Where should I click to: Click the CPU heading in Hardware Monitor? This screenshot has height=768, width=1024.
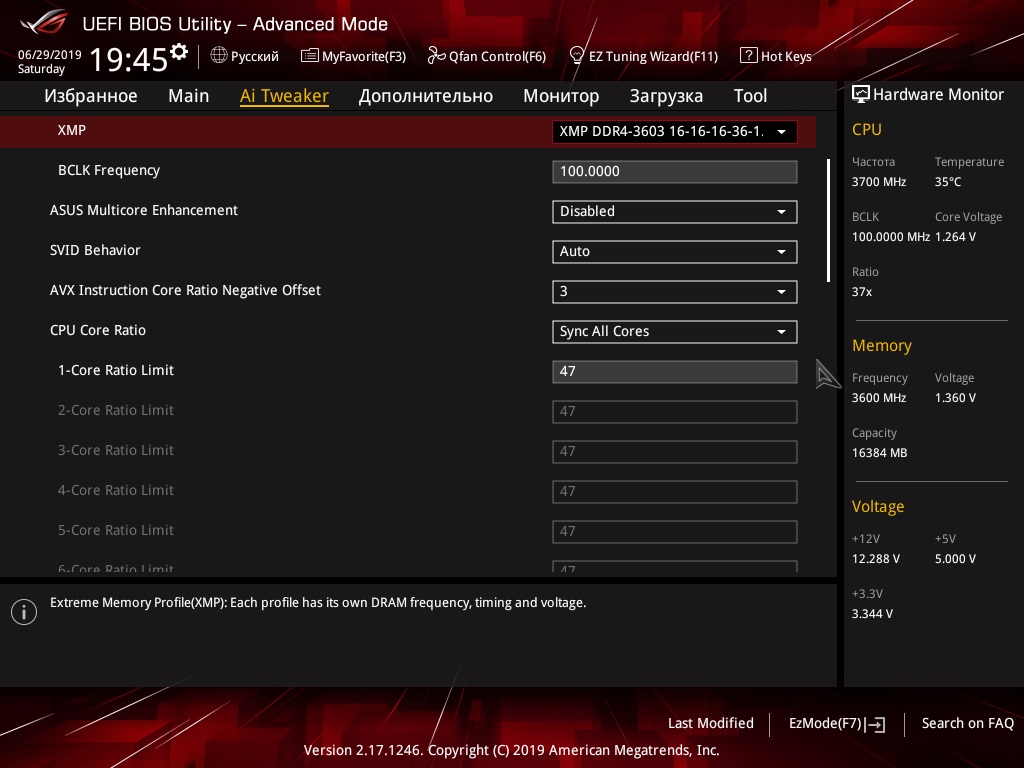coord(867,130)
